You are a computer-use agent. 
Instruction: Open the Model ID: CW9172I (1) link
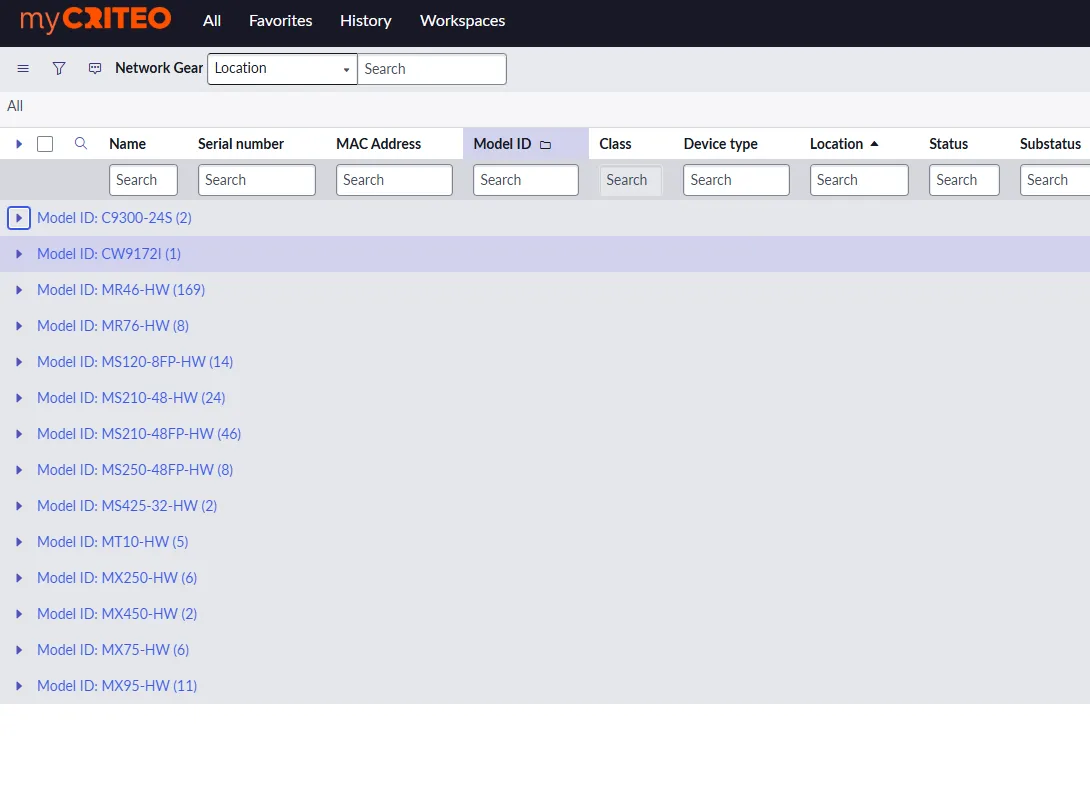click(108, 254)
